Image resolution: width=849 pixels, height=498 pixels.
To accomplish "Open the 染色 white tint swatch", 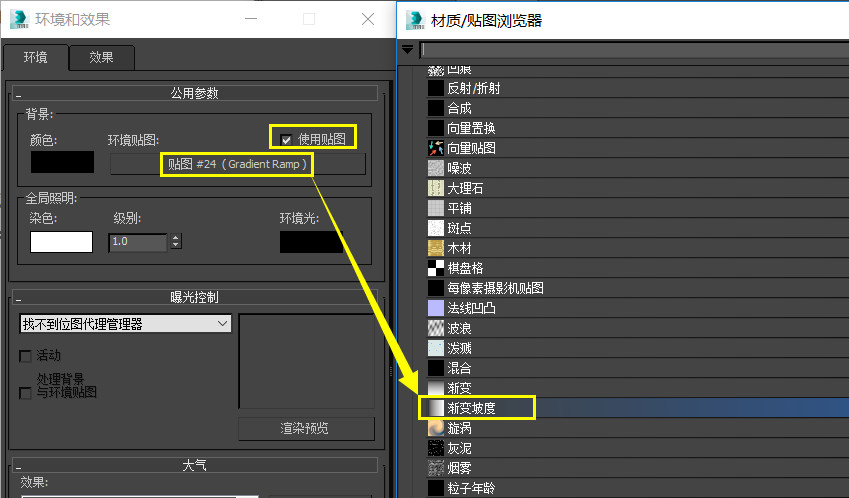I will [x=61, y=242].
